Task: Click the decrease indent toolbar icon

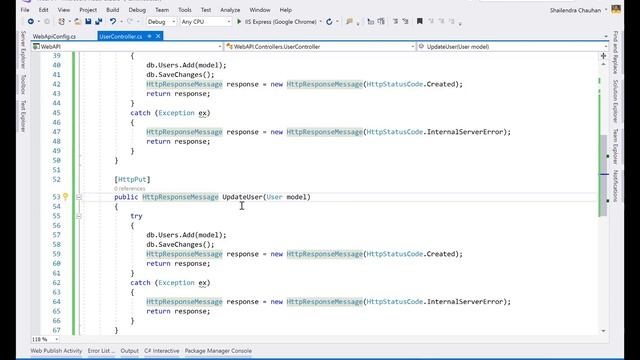Action: (371, 22)
